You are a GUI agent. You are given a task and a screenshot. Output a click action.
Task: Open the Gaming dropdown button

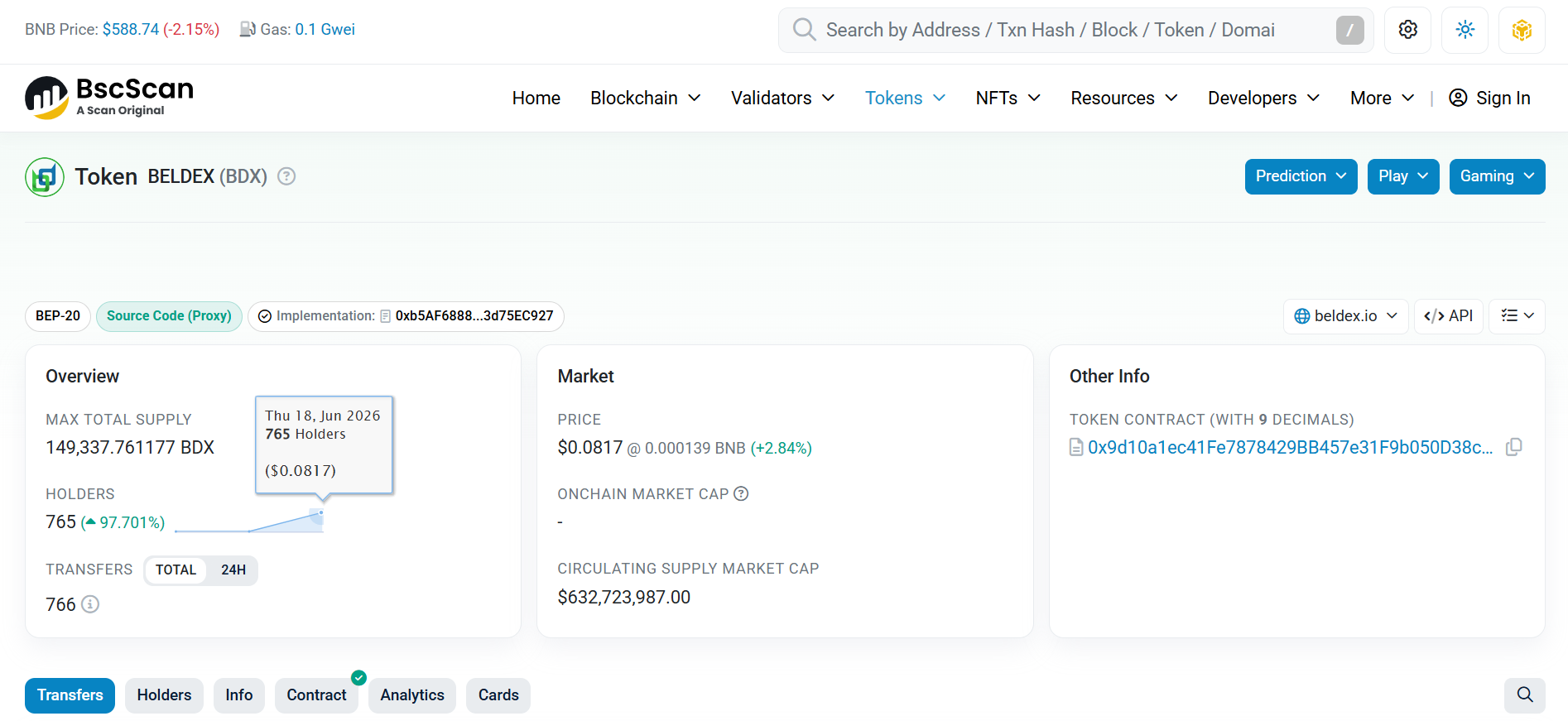tap(1498, 176)
